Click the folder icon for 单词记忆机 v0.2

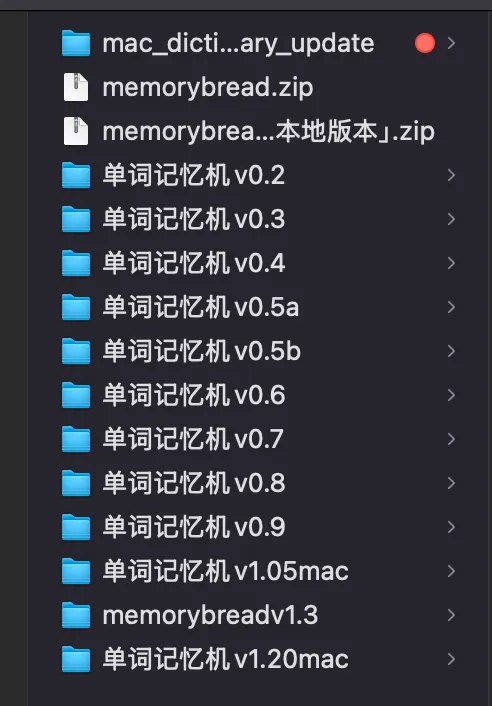click(76, 175)
